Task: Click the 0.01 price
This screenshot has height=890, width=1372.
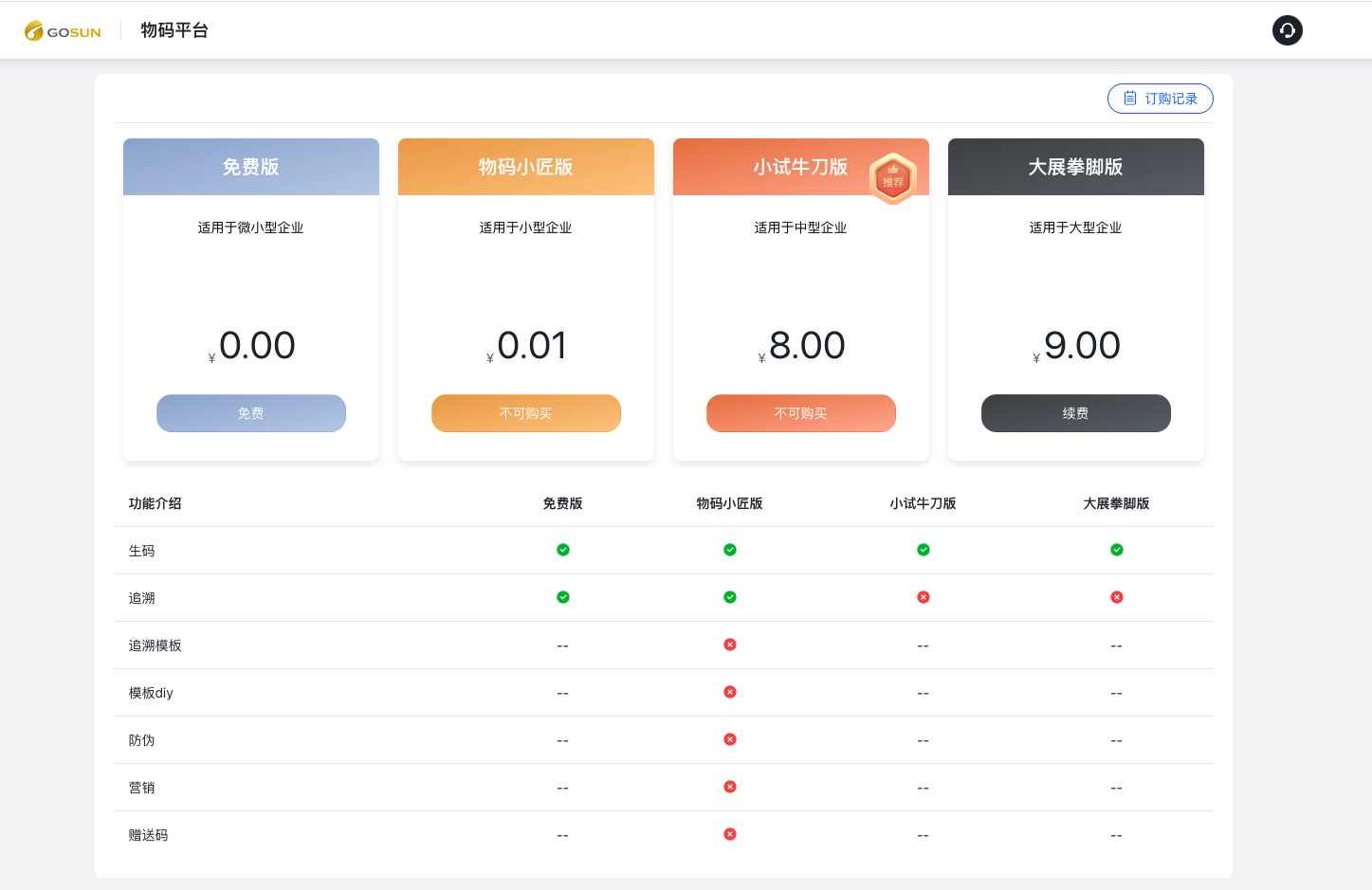Action: [532, 346]
